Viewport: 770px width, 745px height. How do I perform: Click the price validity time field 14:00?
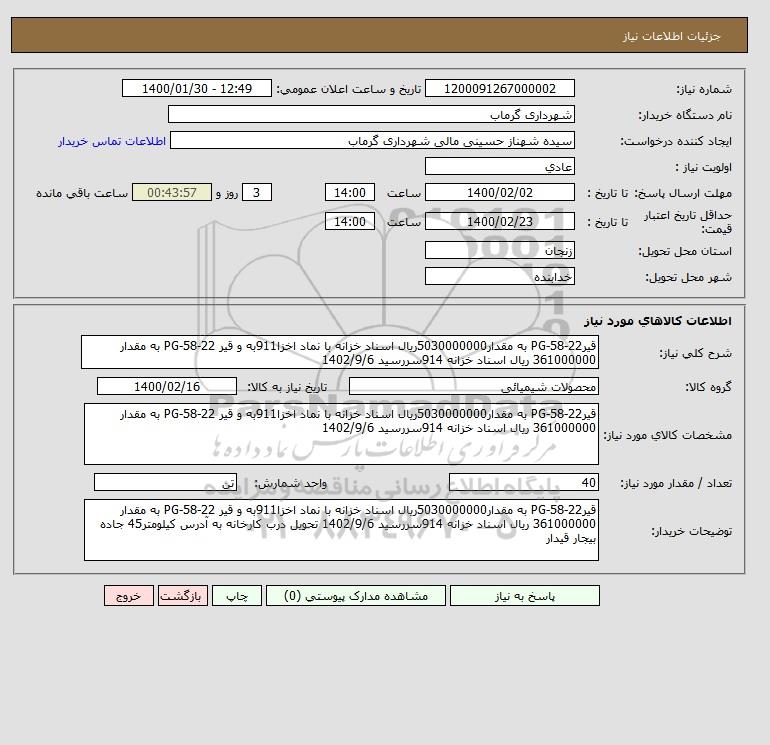click(x=350, y=221)
